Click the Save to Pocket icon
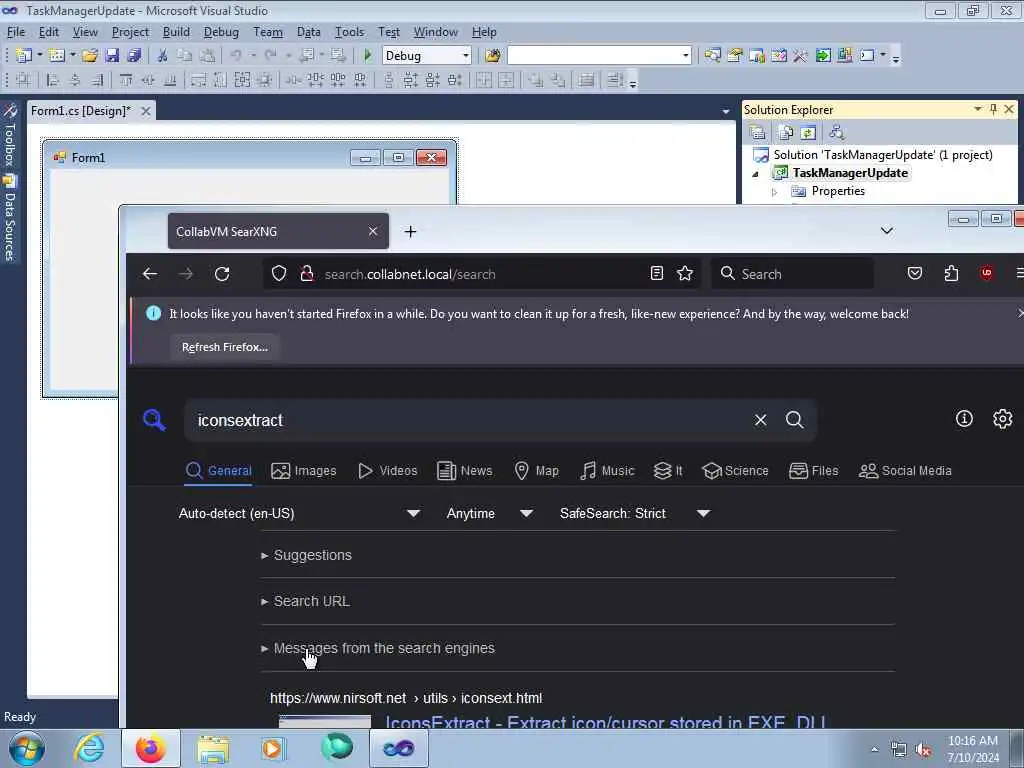 click(x=915, y=273)
